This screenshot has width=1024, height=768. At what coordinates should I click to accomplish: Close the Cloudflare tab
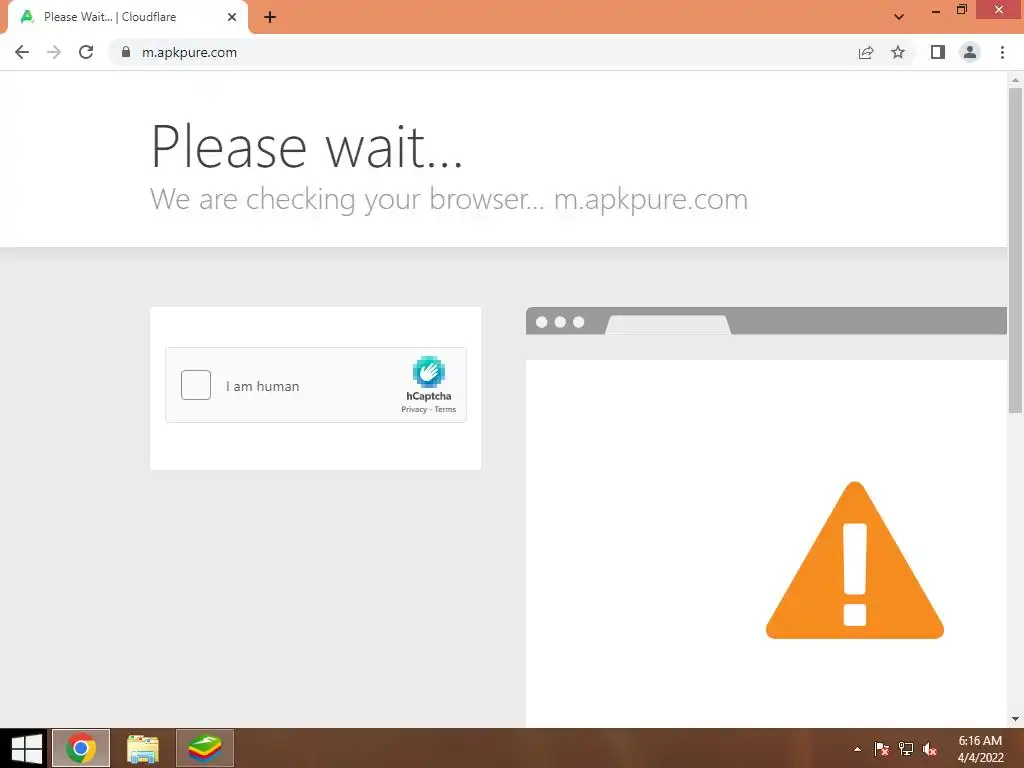pos(232,17)
